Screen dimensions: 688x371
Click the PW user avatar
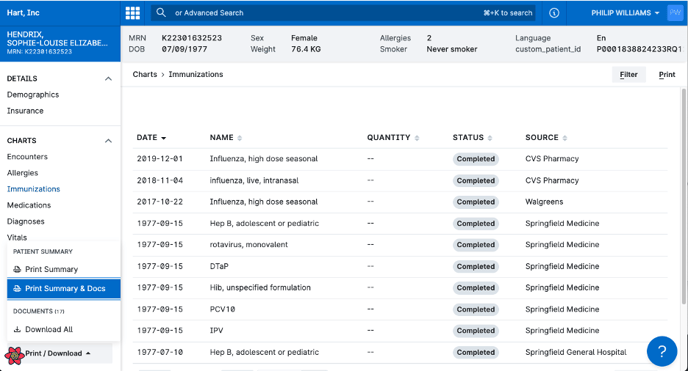pos(675,13)
